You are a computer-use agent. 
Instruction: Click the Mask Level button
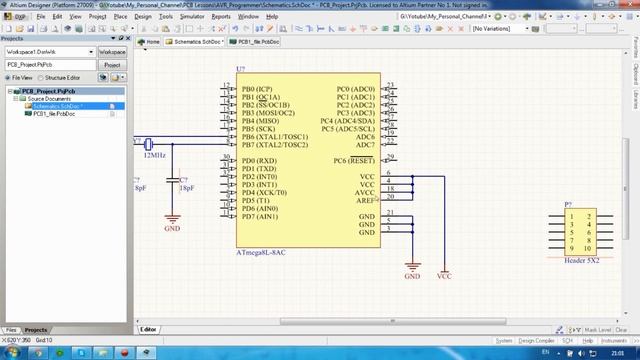point(598,330)
